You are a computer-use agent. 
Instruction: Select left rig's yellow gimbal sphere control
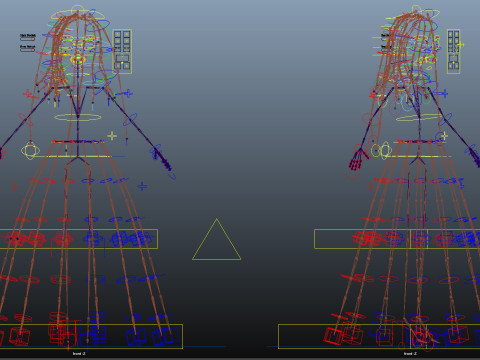(30, 151)
